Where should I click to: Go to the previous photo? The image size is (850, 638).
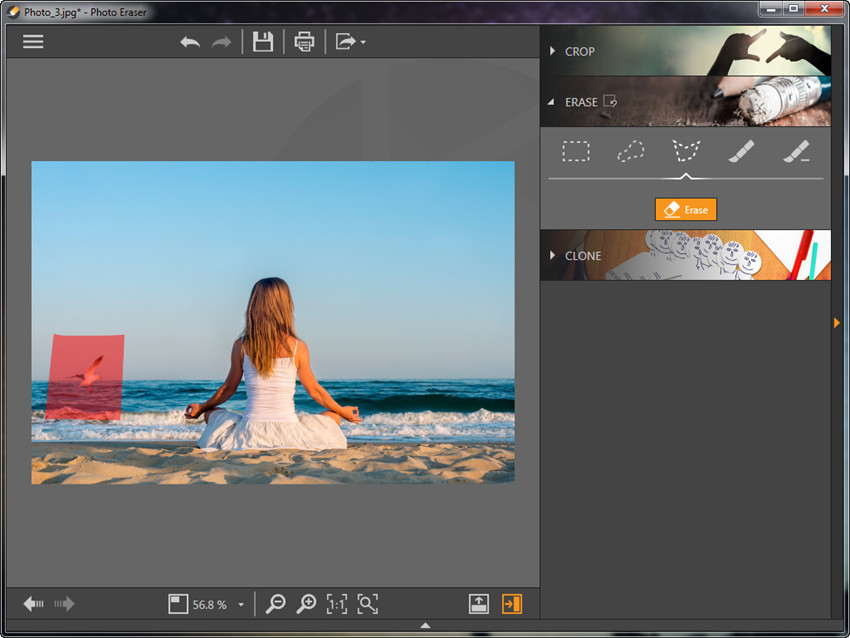click(x=34, y=603)
